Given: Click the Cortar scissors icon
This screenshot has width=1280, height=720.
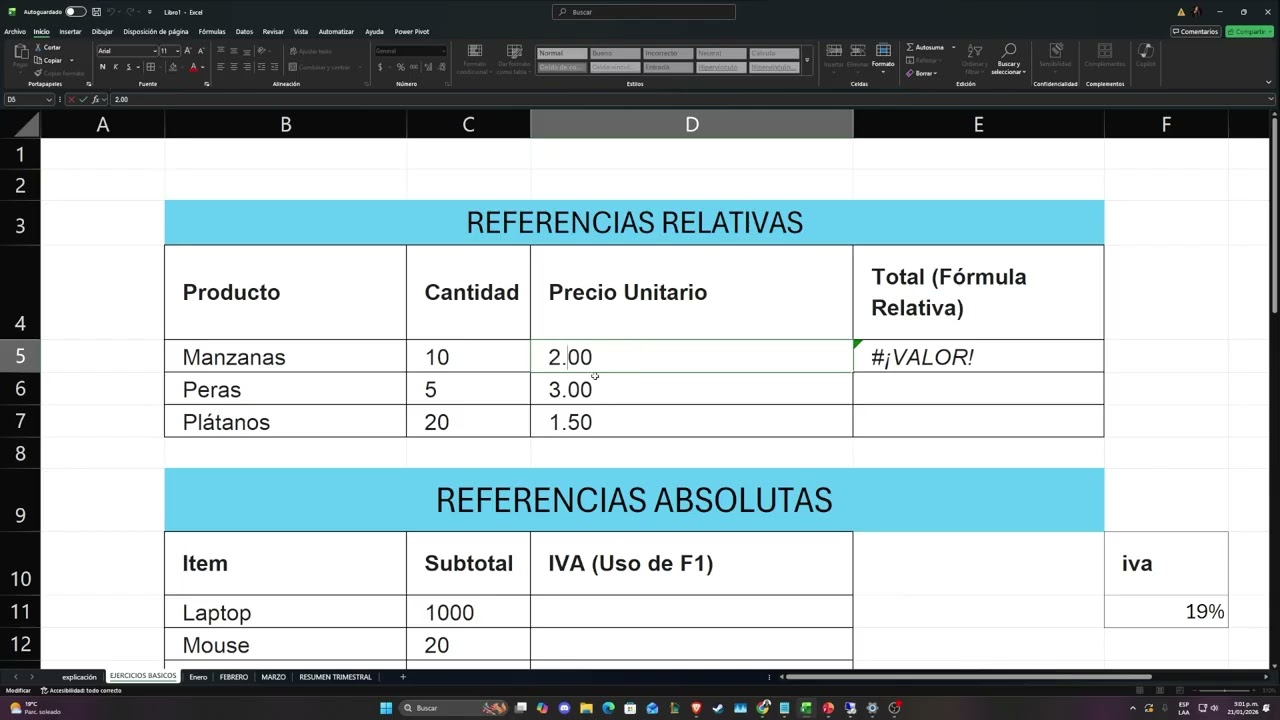Looking at the screenshot, I should [x=38, y=47].
